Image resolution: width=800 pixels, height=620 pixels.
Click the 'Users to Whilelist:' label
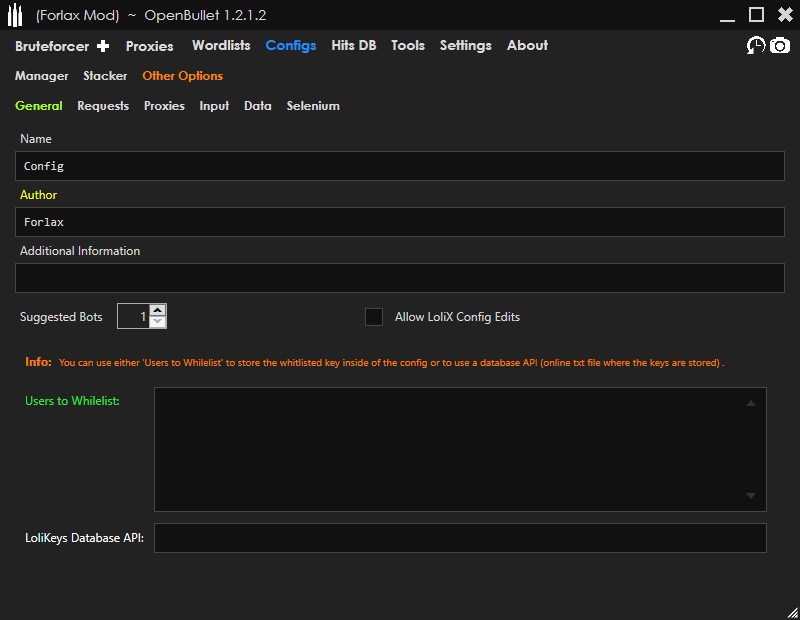click(72, 401)
